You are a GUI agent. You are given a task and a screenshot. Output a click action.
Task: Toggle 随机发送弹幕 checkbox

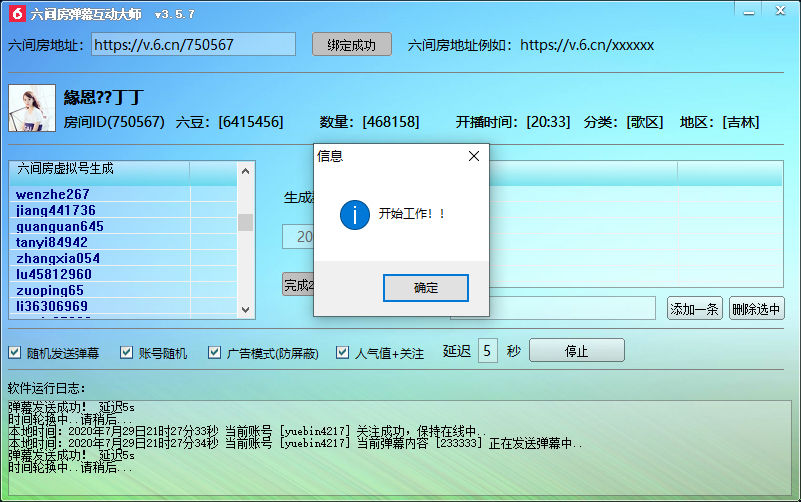(15, 352)
